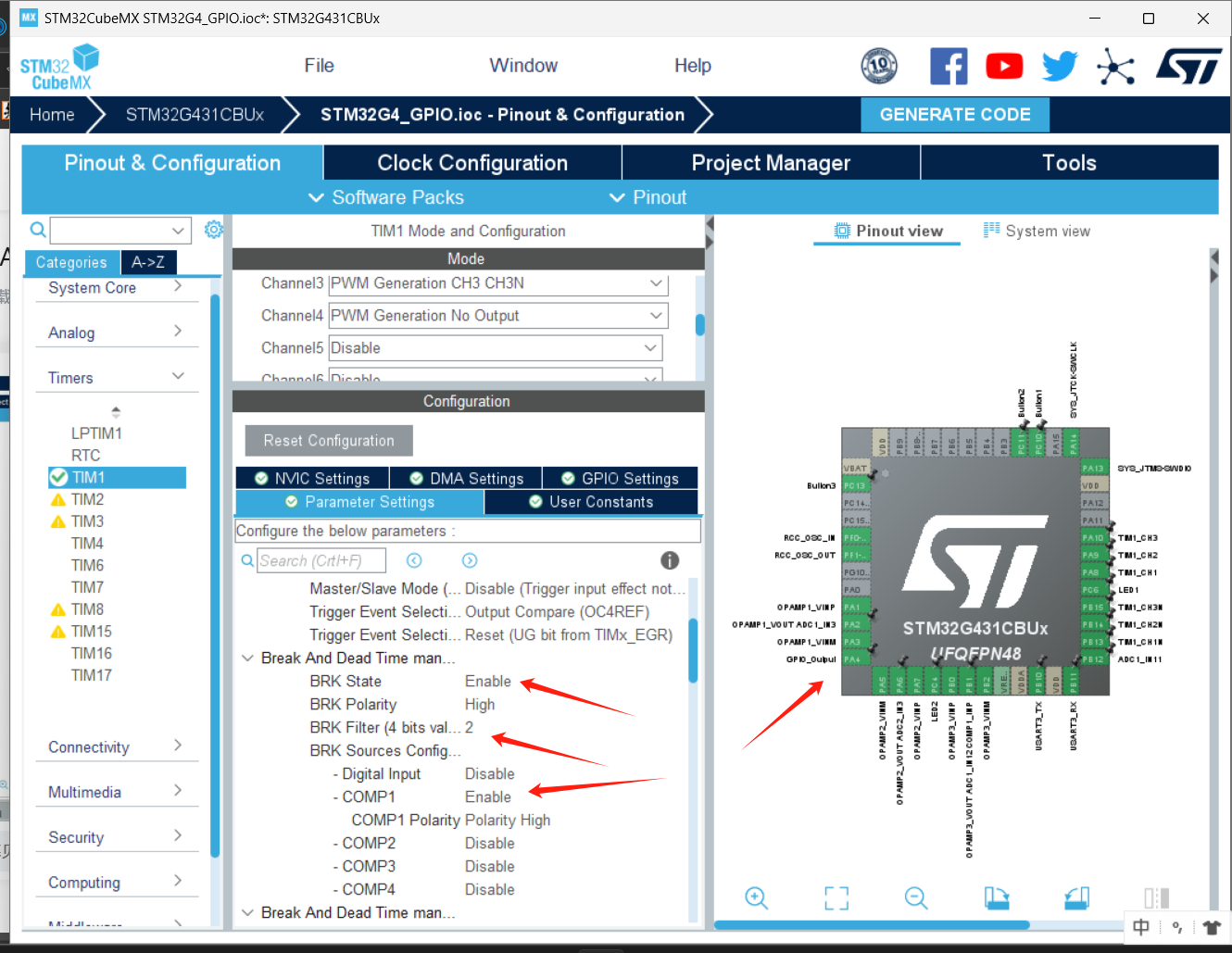Click the TIM1 enabled checkmark icon
1232x953 pixels.
[58, 477]
